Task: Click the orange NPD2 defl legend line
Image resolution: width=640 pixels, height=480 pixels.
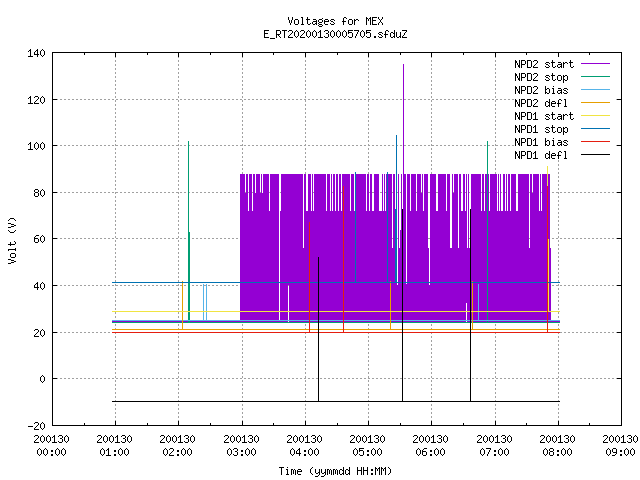Action: 596,103
